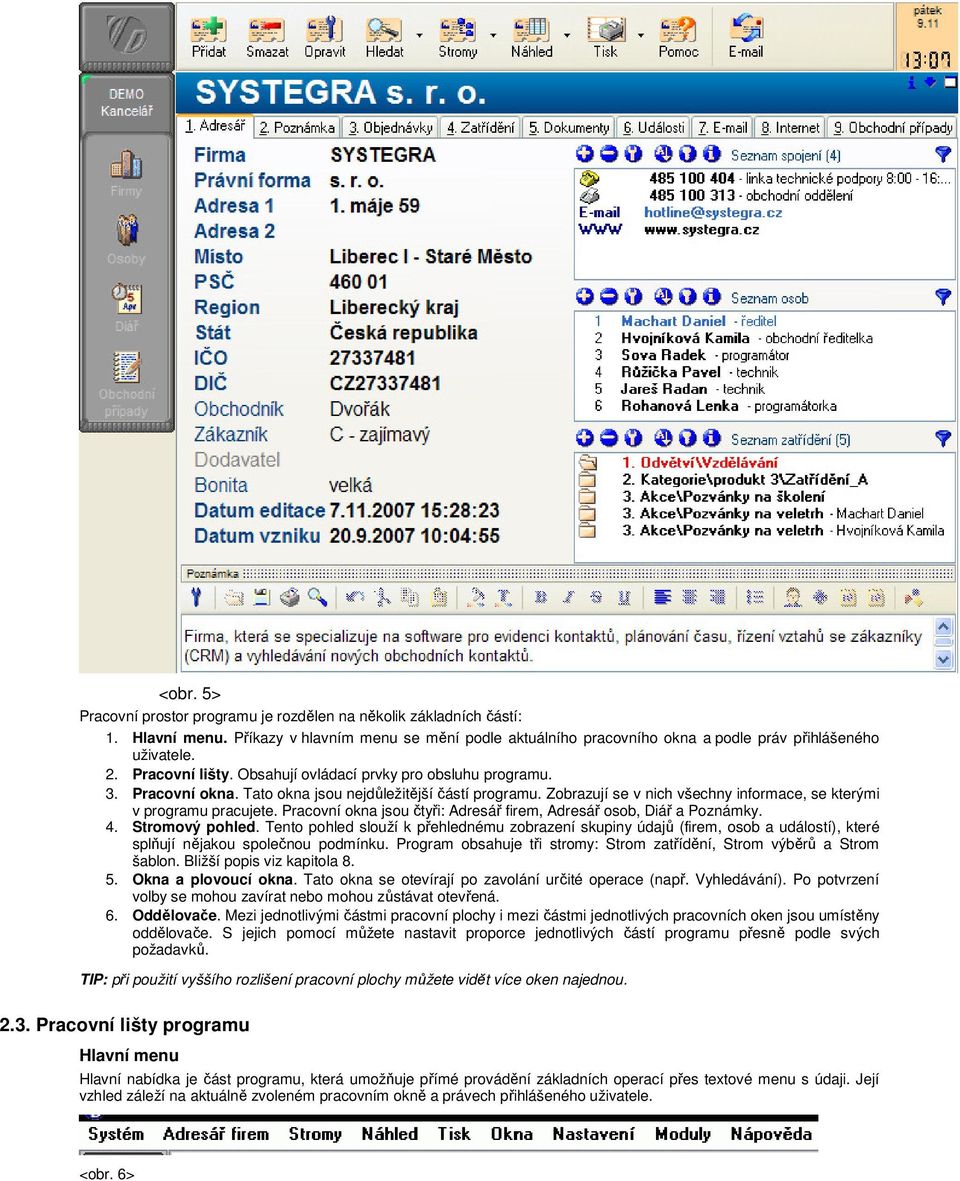
Task: Select 1. Odvětví\Vzdělávání classification row
Action: pyautogui.click(x=699, y=462)
